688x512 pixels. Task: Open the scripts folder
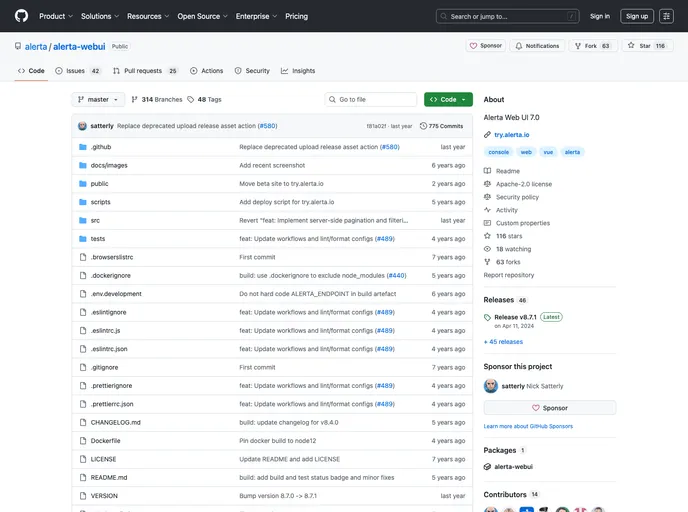point(100,202)
